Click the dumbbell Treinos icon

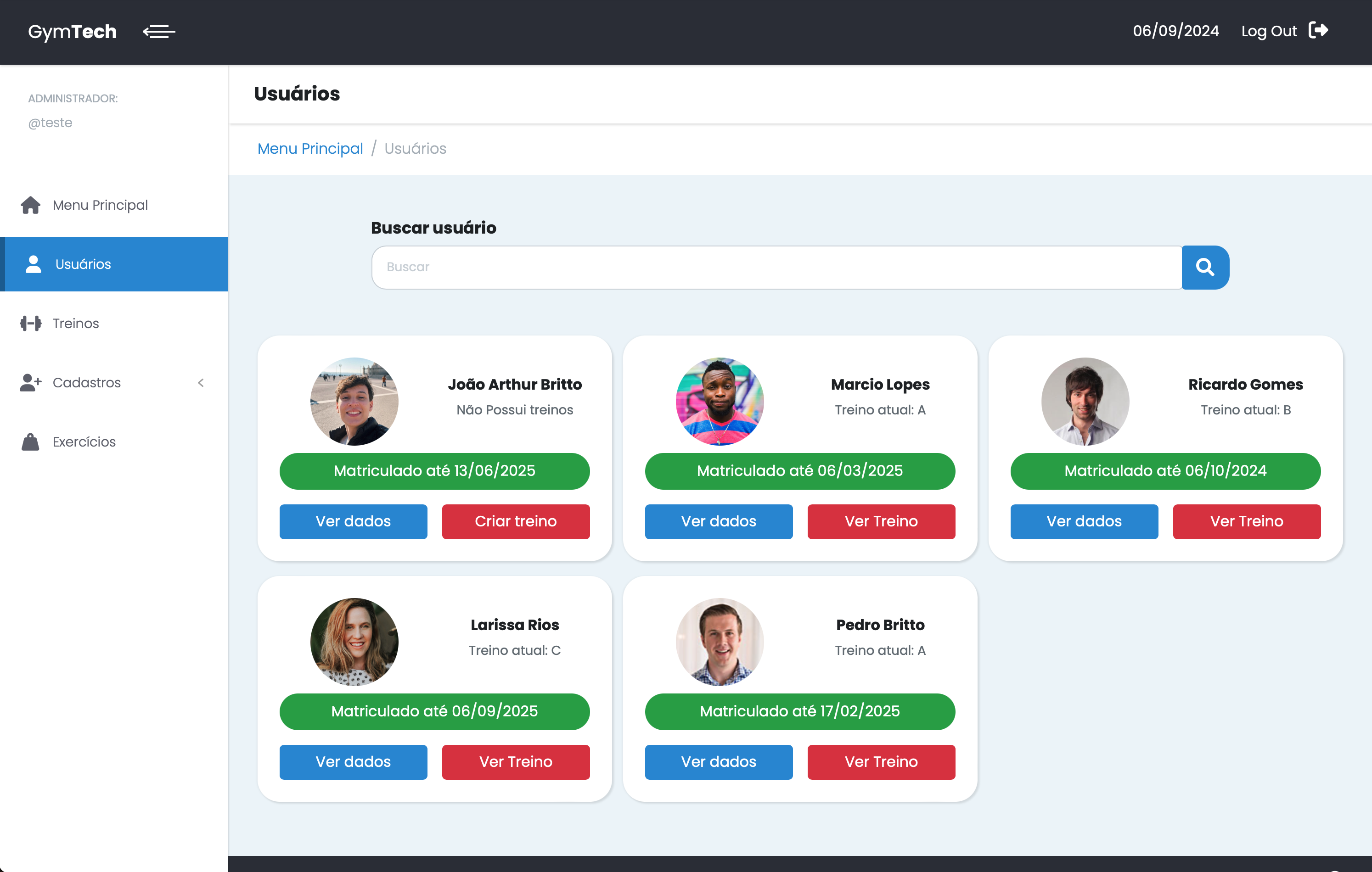click(x=31, y=324)
